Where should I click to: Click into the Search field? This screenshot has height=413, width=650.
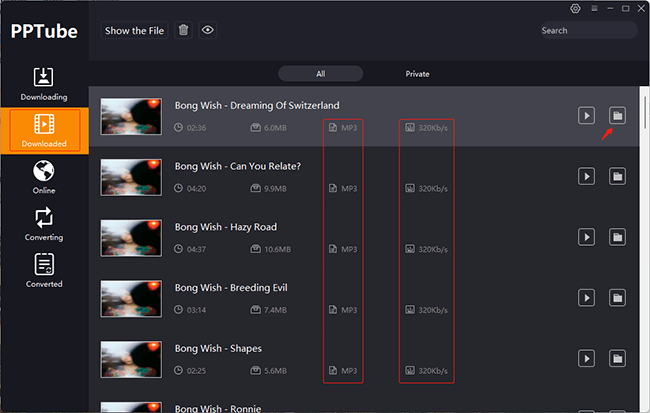pyautogui.click(x=588, y=30)
